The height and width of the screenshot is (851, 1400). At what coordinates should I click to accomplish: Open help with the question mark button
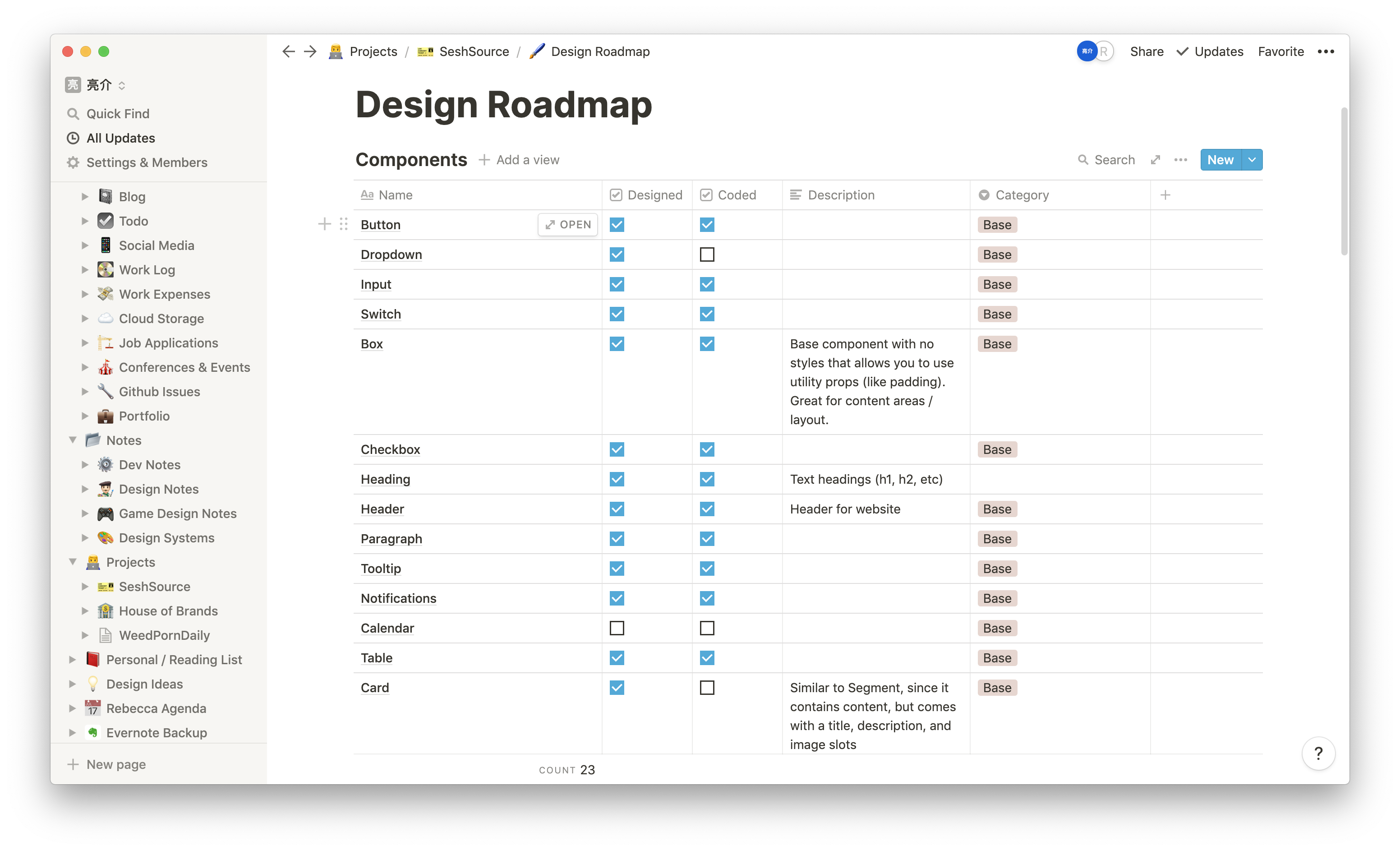coord(1319,753)
